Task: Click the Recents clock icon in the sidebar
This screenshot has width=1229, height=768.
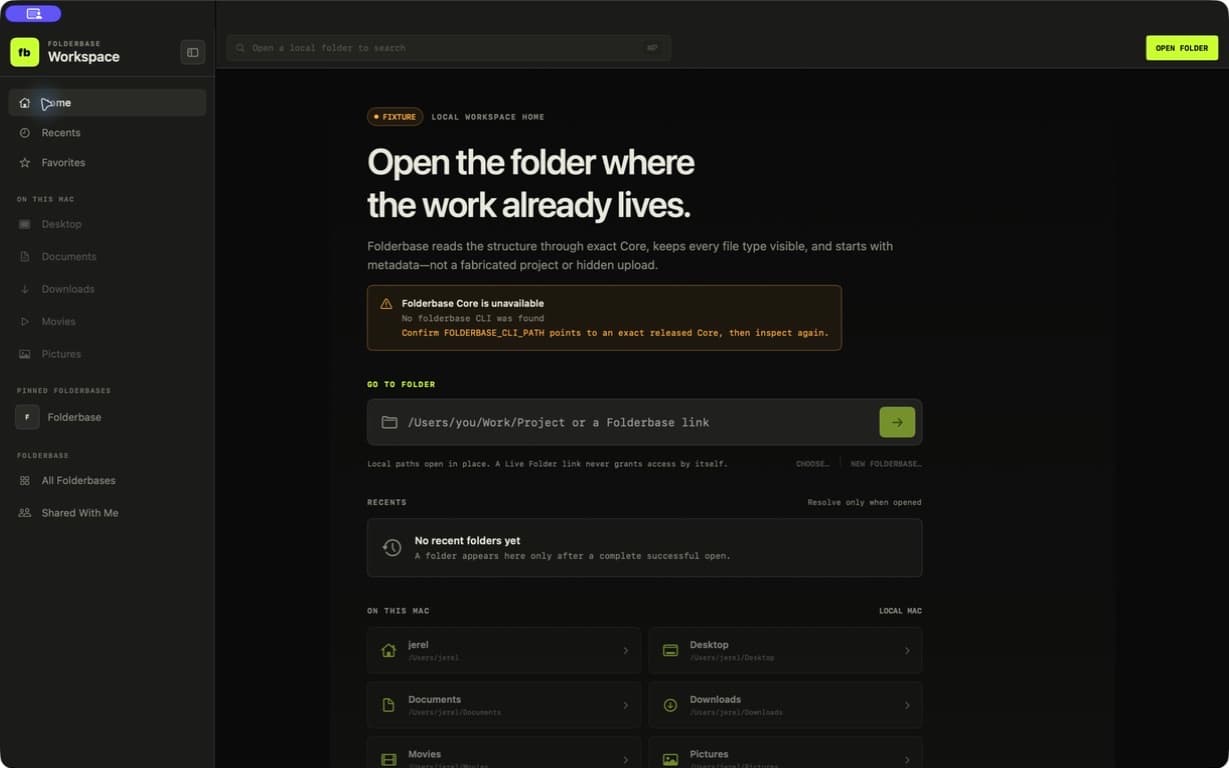Action: click(25, 133)
